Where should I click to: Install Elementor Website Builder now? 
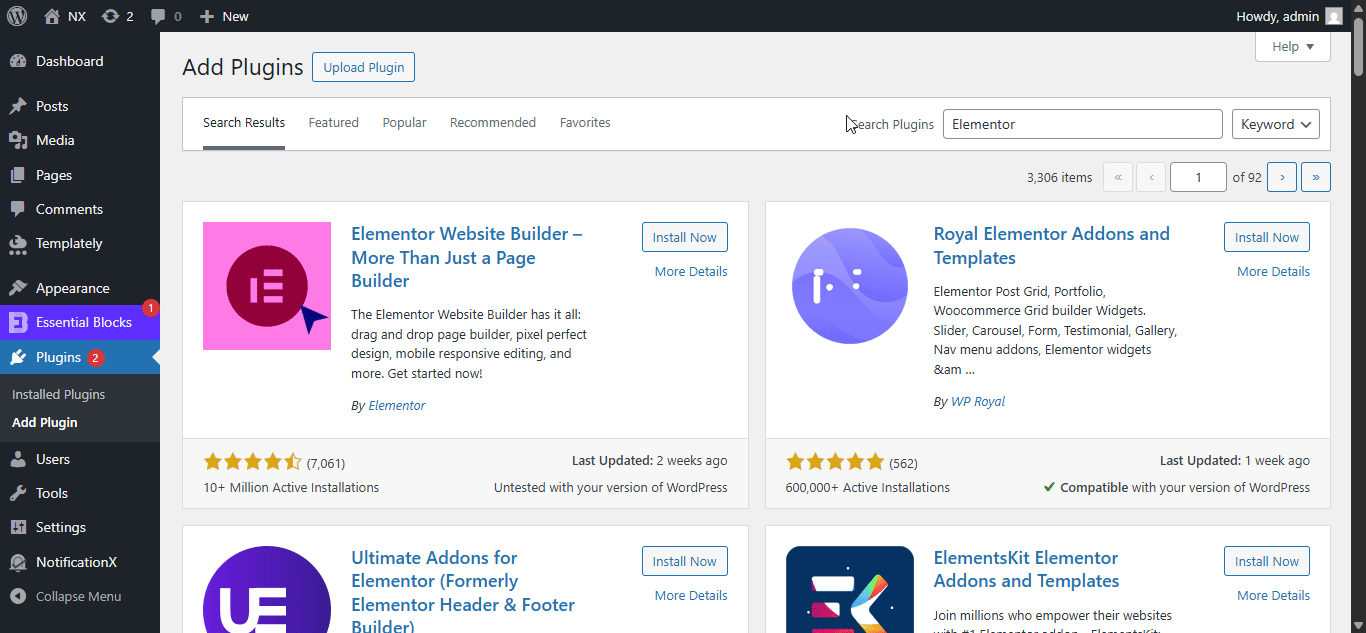[x=685, y=237]
